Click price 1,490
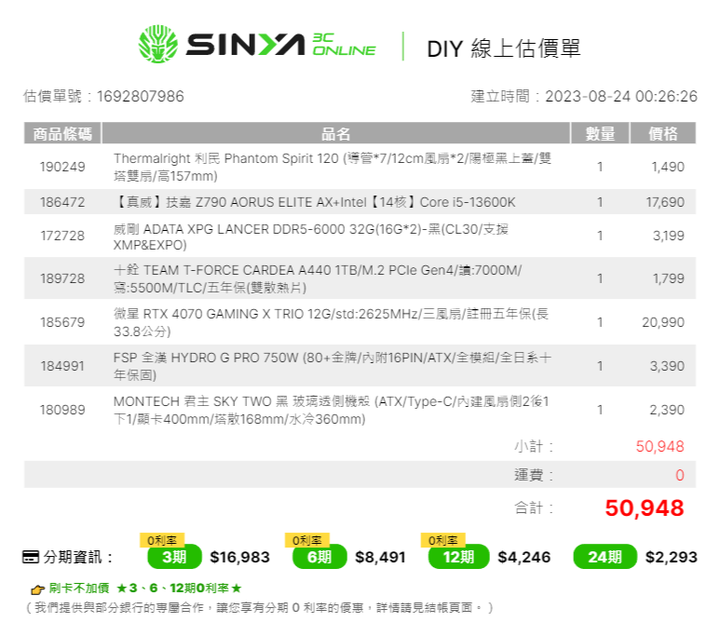This screenshot has width=720, height=636. 668,167
